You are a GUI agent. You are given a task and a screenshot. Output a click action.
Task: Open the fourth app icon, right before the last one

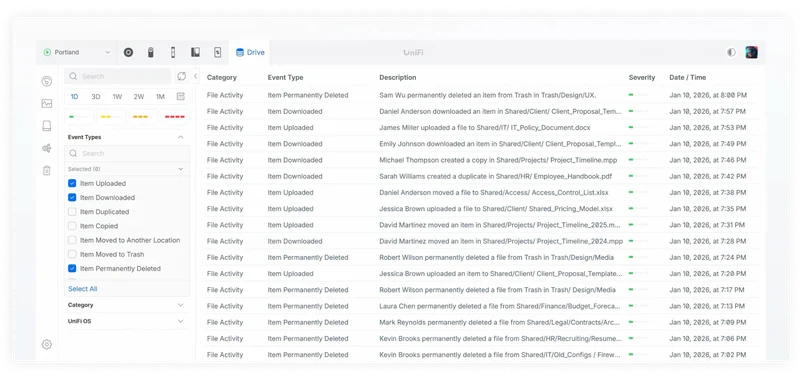[x=195, y=52]
